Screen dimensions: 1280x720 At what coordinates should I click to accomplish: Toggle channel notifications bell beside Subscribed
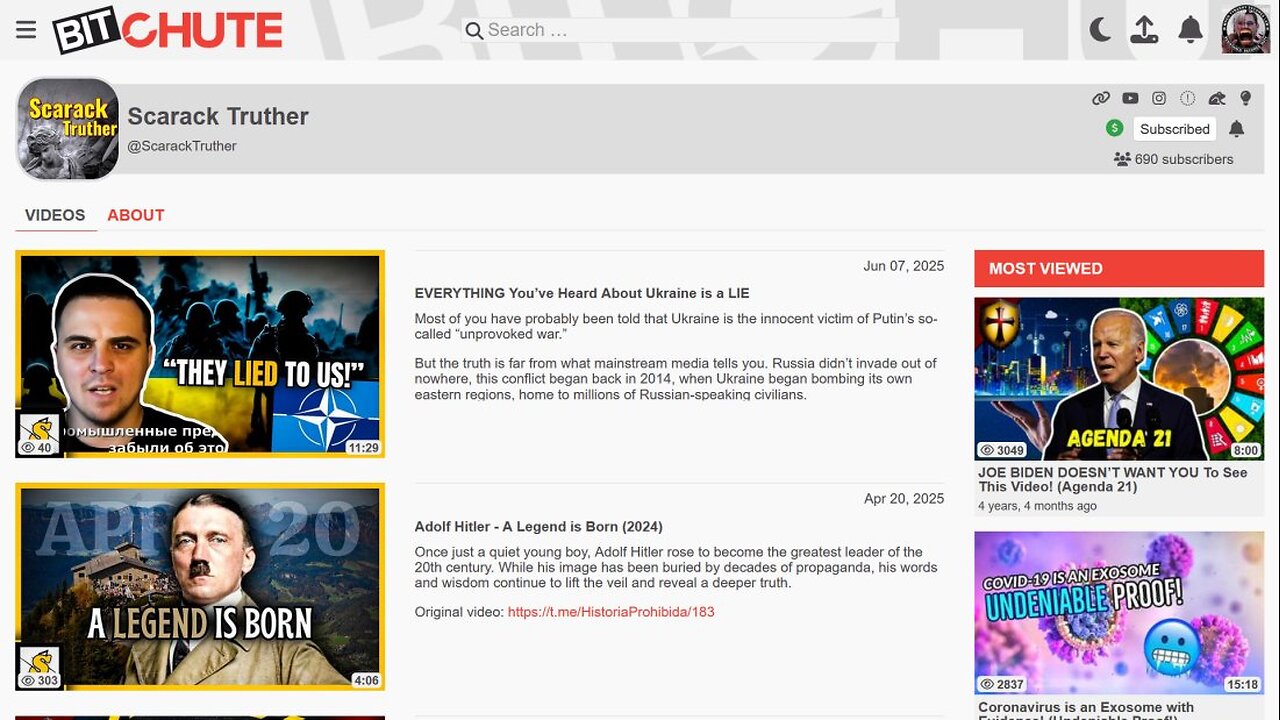coord(1237,129)
